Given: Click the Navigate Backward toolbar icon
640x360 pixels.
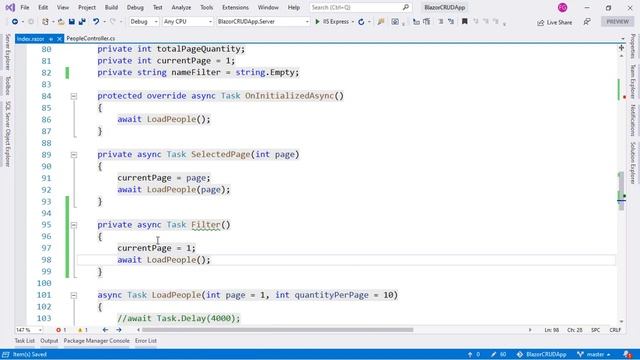Looking at the screenshot, I should tap(15, 22).
